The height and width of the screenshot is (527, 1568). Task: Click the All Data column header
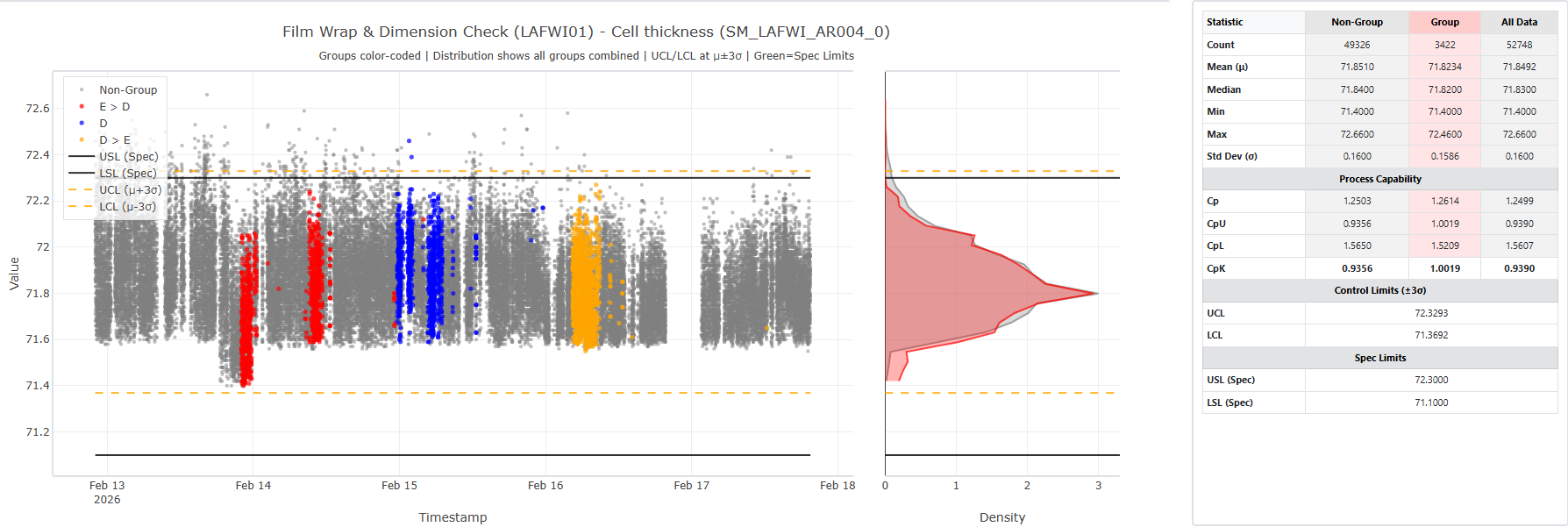pos(1519,22)
